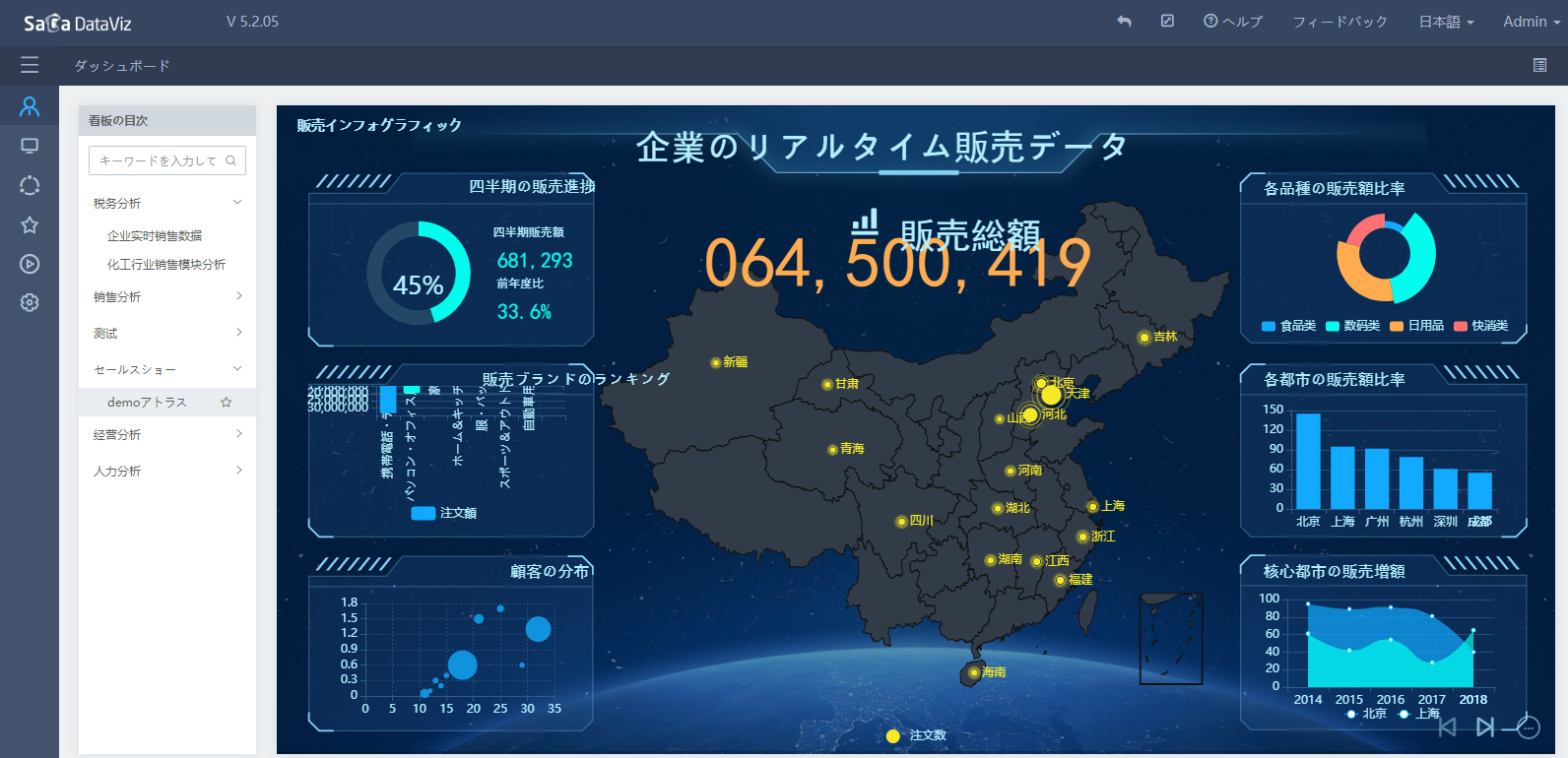This screenshot has height=758, width=1568.
Task: Go to next dashboard page icon
Action: 1485,726
